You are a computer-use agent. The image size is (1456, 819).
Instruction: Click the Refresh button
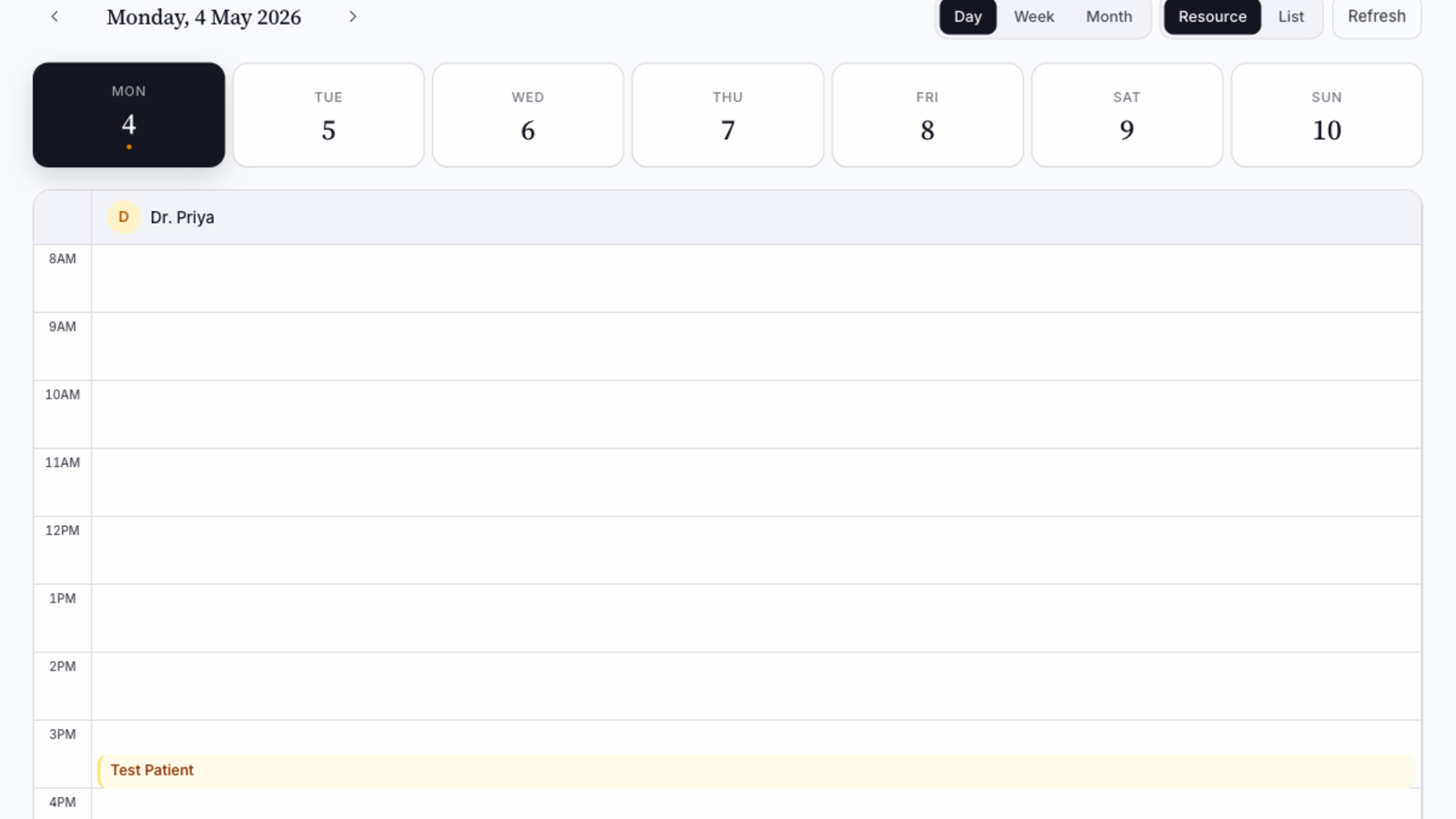pos(1377,16)
